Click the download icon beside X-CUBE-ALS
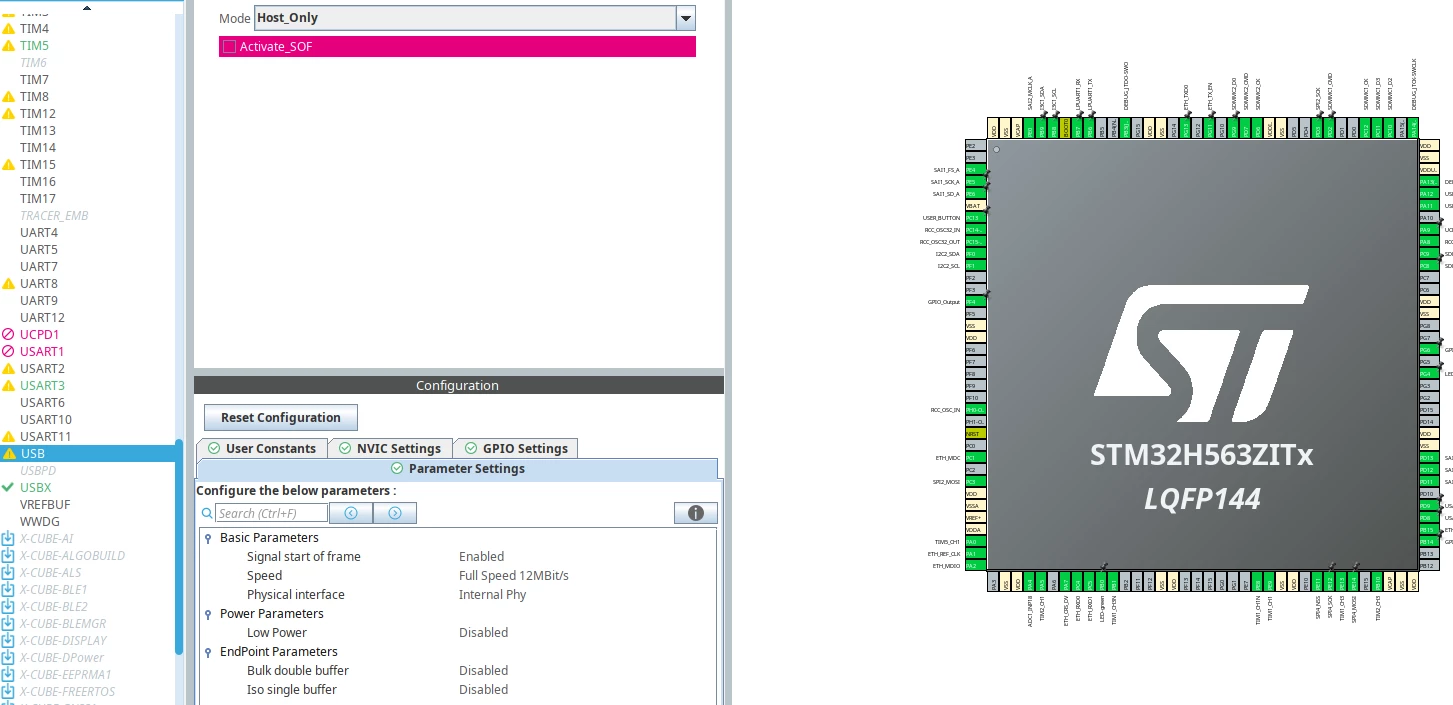 tap(9, 573)
